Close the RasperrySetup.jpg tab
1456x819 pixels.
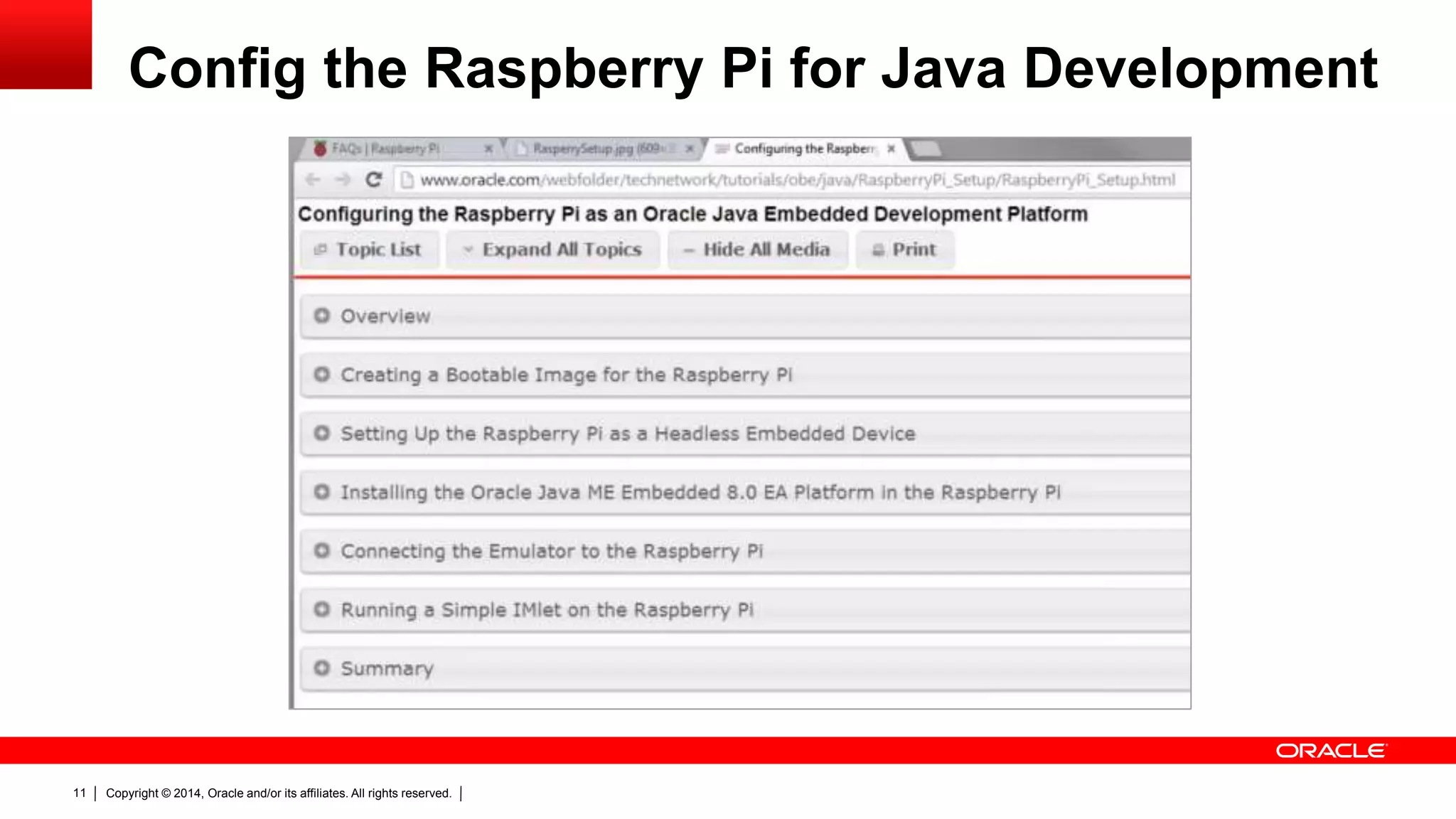pos(689,149)
